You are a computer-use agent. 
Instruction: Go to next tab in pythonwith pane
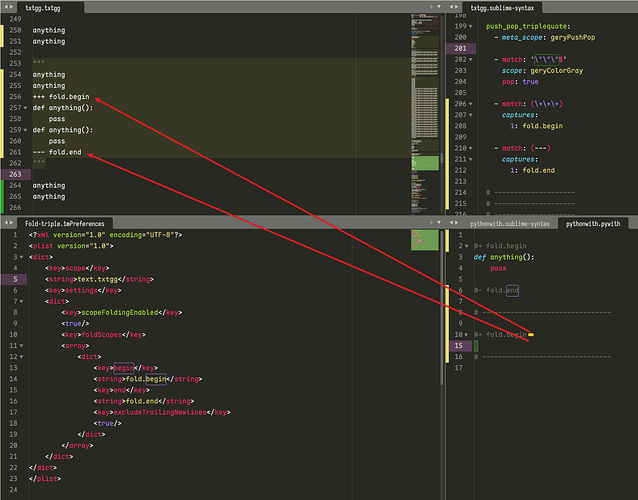click(457, 223)
